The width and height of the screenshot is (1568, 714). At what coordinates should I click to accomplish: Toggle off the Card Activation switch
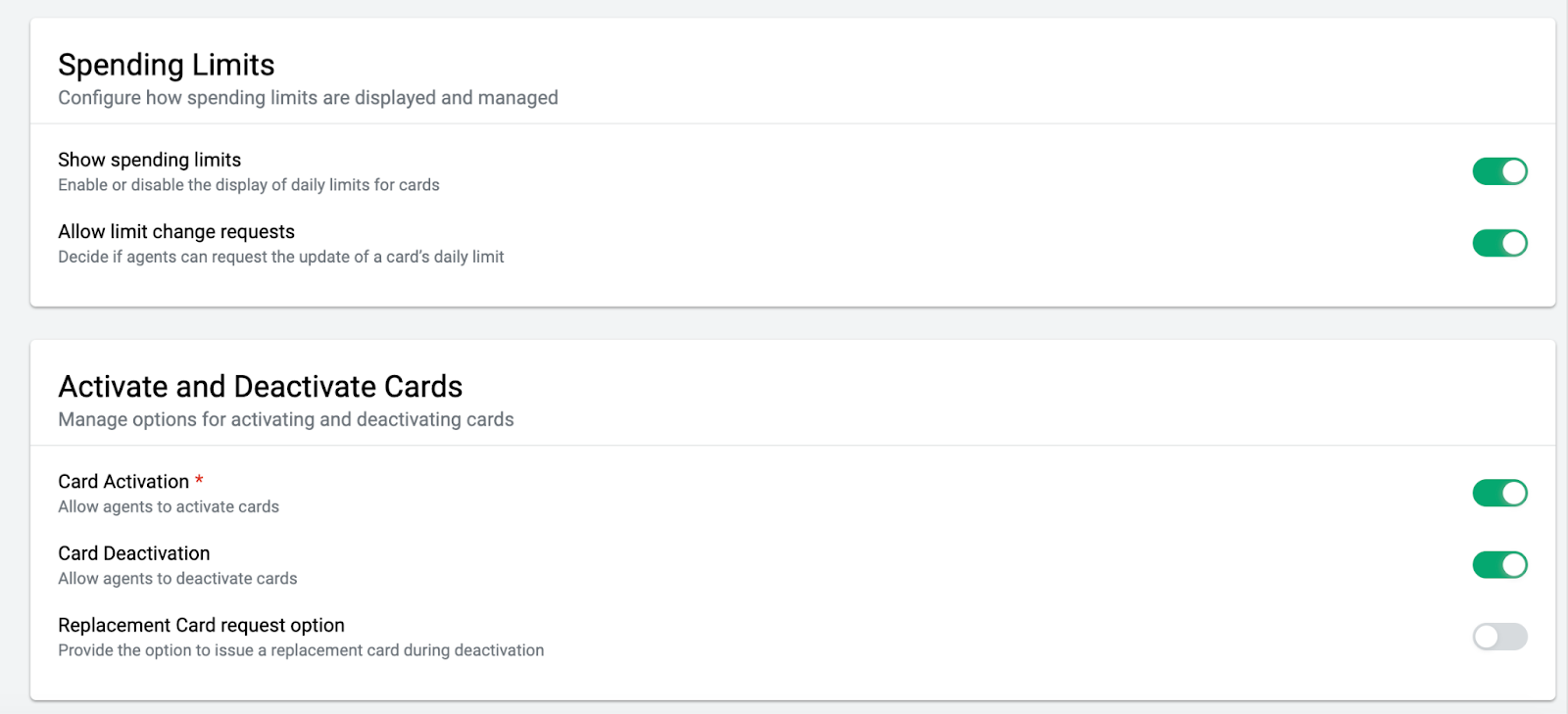(x=1499, y=493)
